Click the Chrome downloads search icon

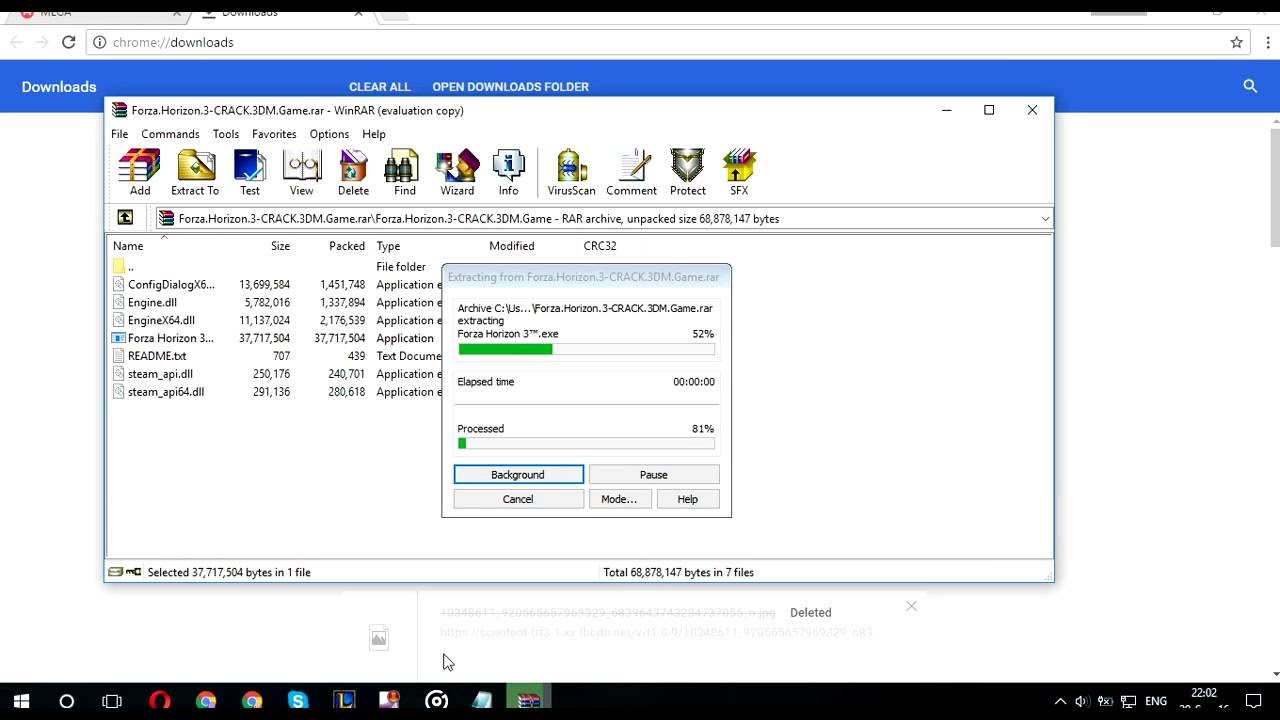(1250, 87)
